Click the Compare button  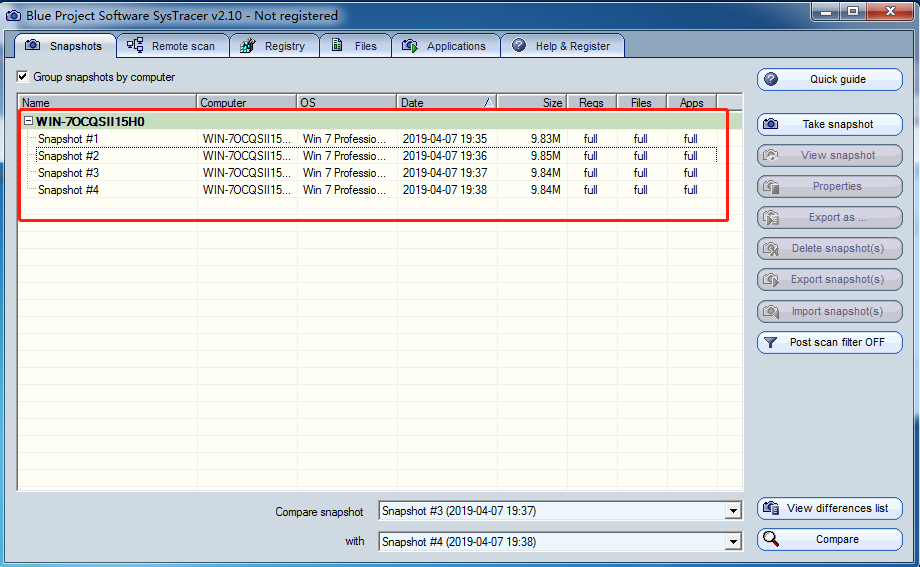point(830,539)
